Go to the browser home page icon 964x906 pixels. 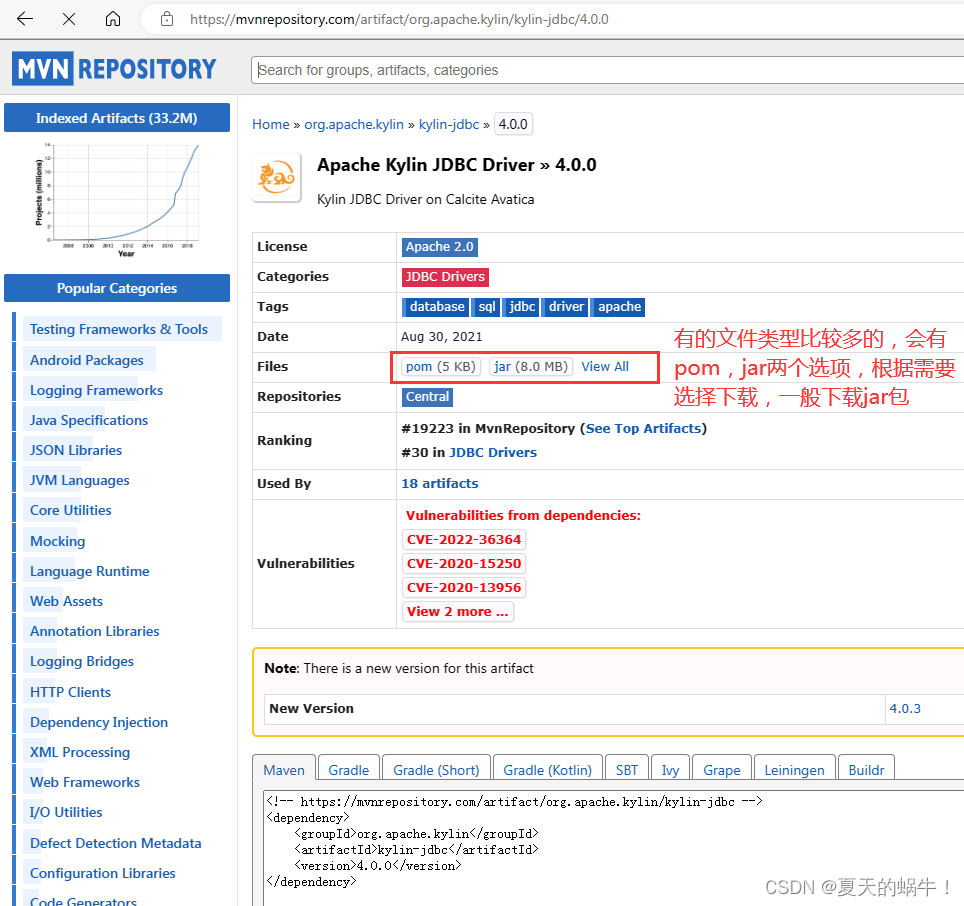click(x=113, y=19)
